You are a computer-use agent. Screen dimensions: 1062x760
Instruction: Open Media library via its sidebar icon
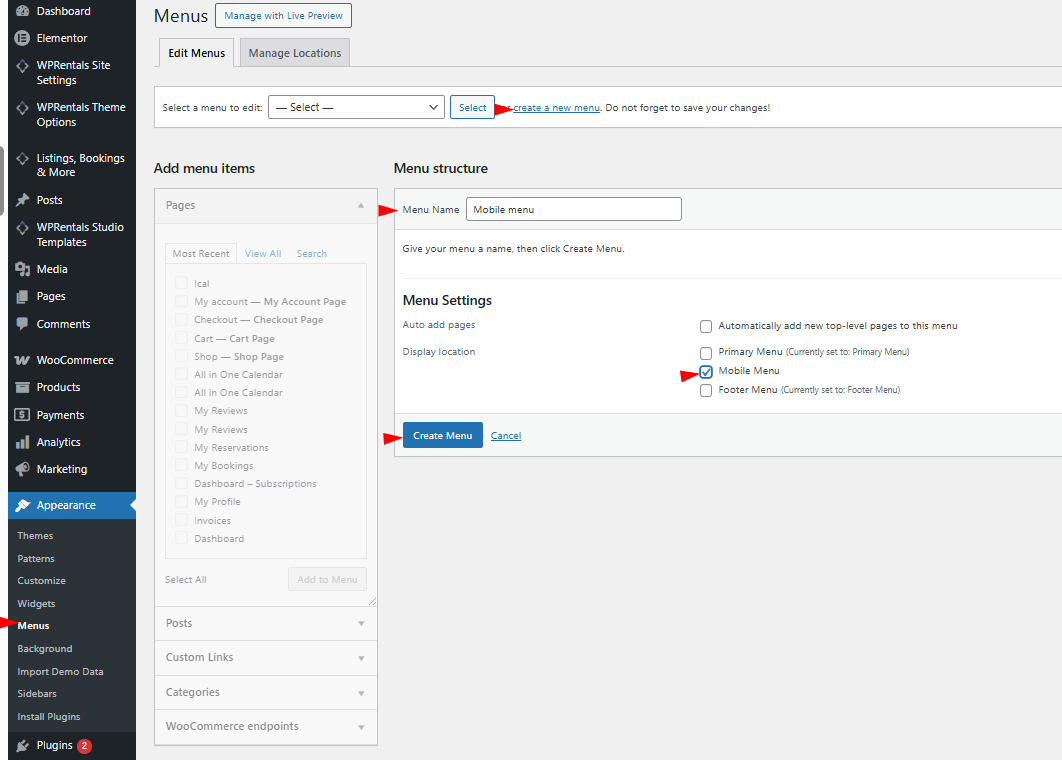coord(22,269)
